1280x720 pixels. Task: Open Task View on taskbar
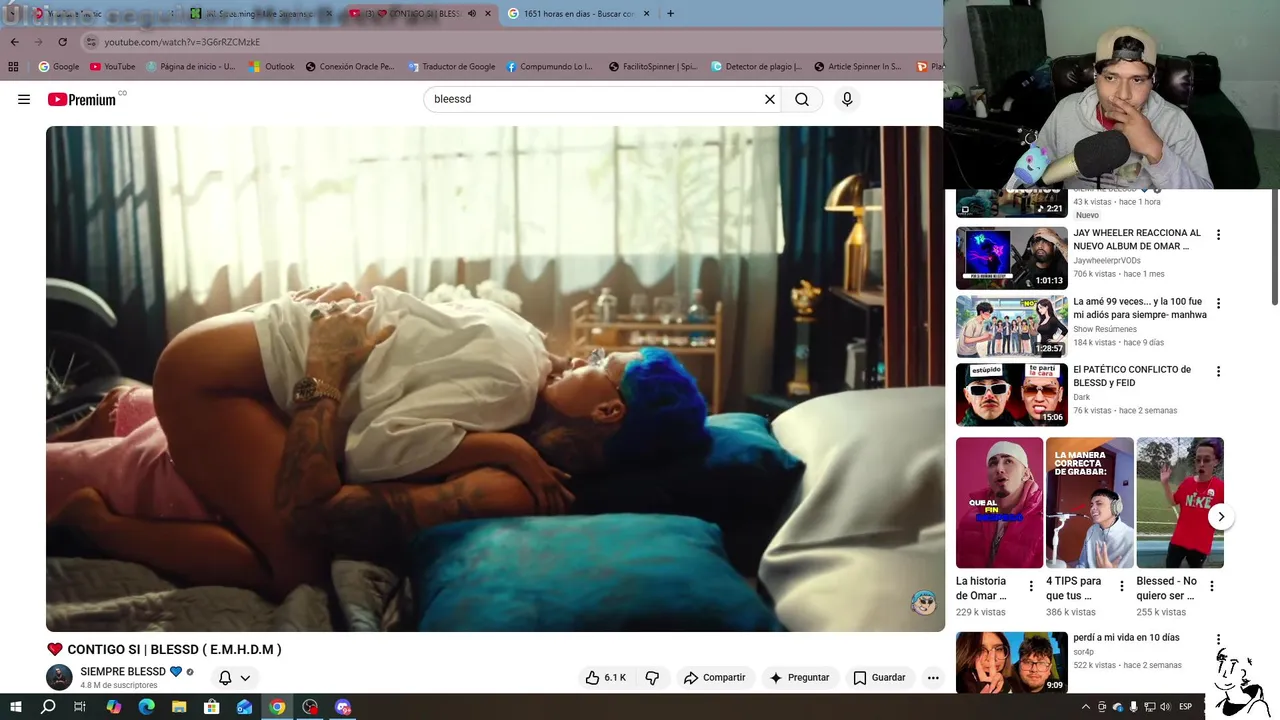[80, 707]
